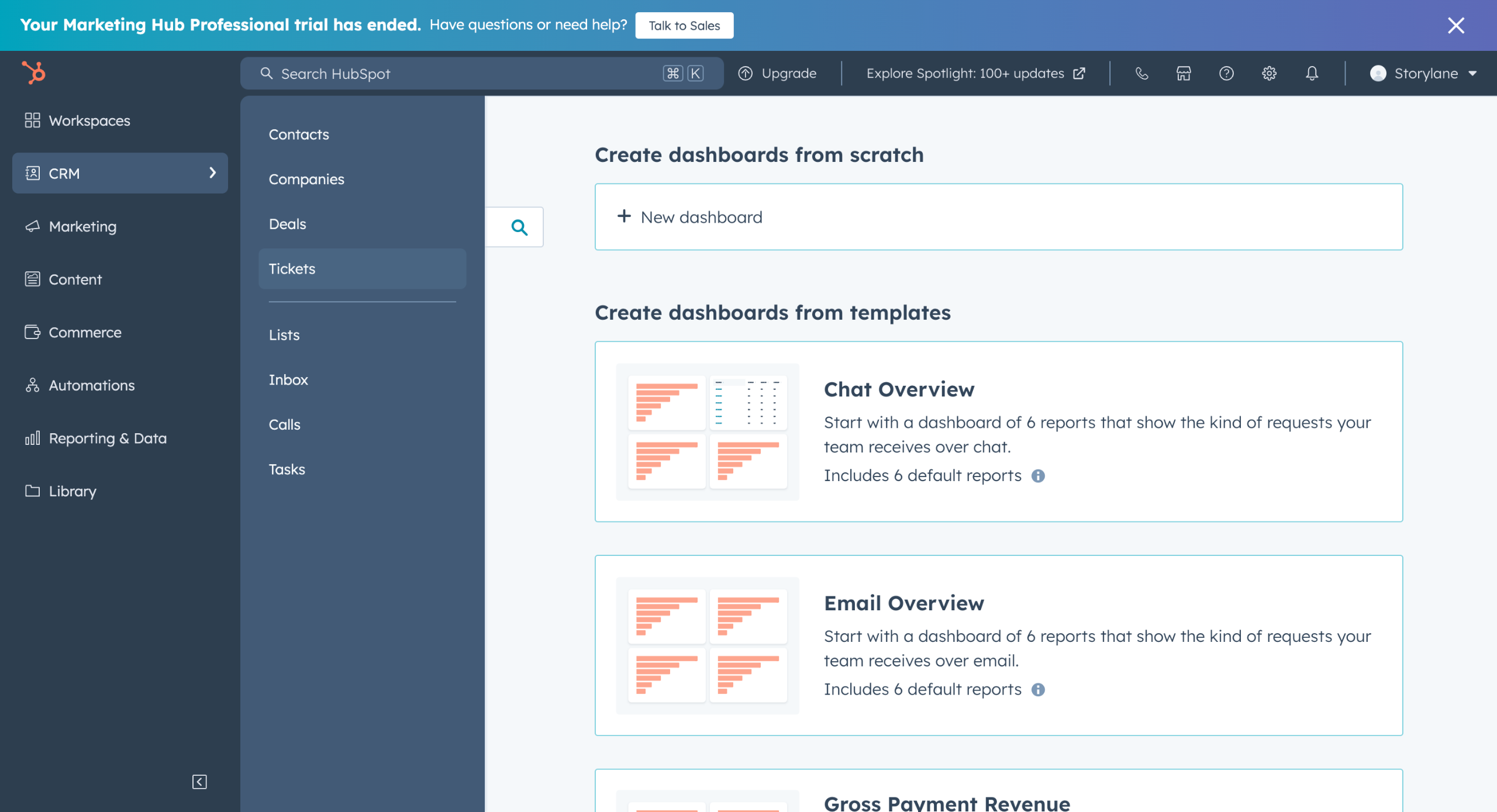1497x812 pixels.
Task: Click the Gross Payment Revenue template title
Action: 947,803
